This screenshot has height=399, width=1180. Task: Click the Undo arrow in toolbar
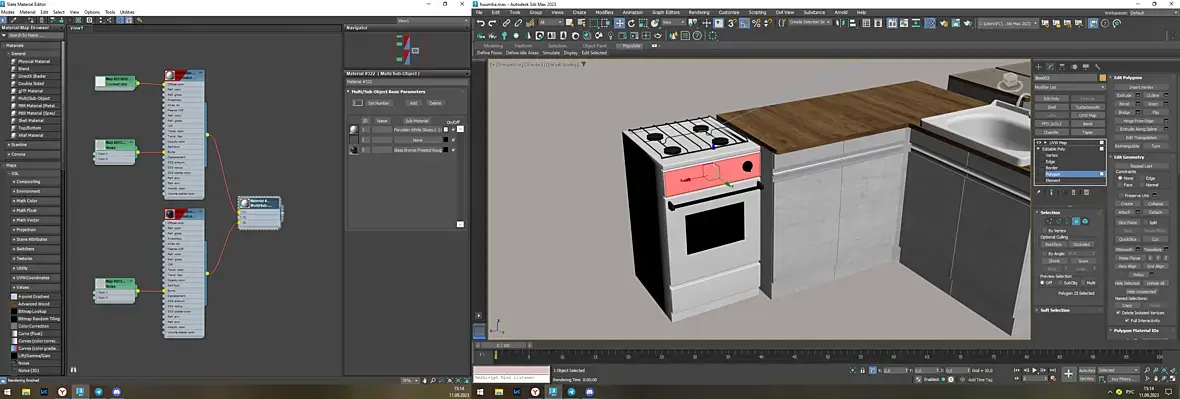pyautogui.click(x=480, y=23)
